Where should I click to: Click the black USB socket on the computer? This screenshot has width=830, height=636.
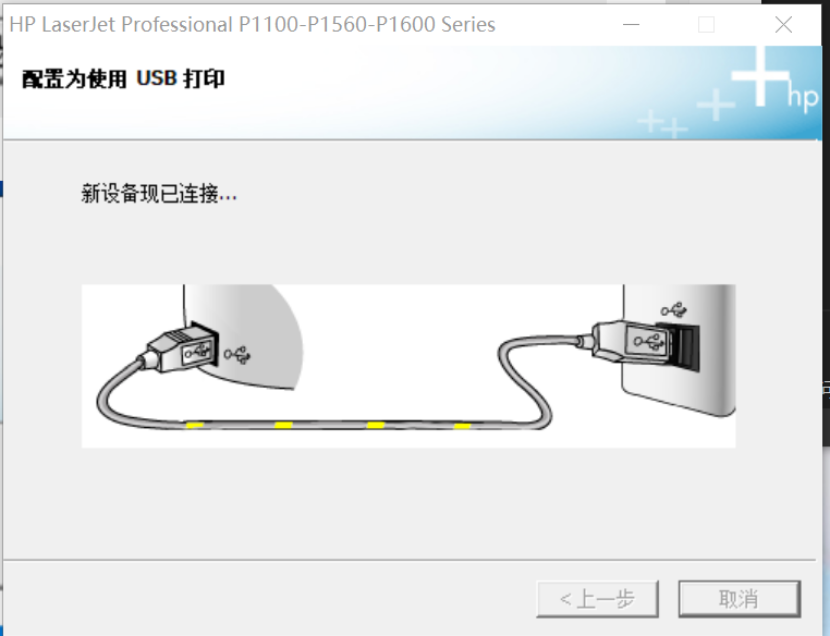(x=685, y=346)
